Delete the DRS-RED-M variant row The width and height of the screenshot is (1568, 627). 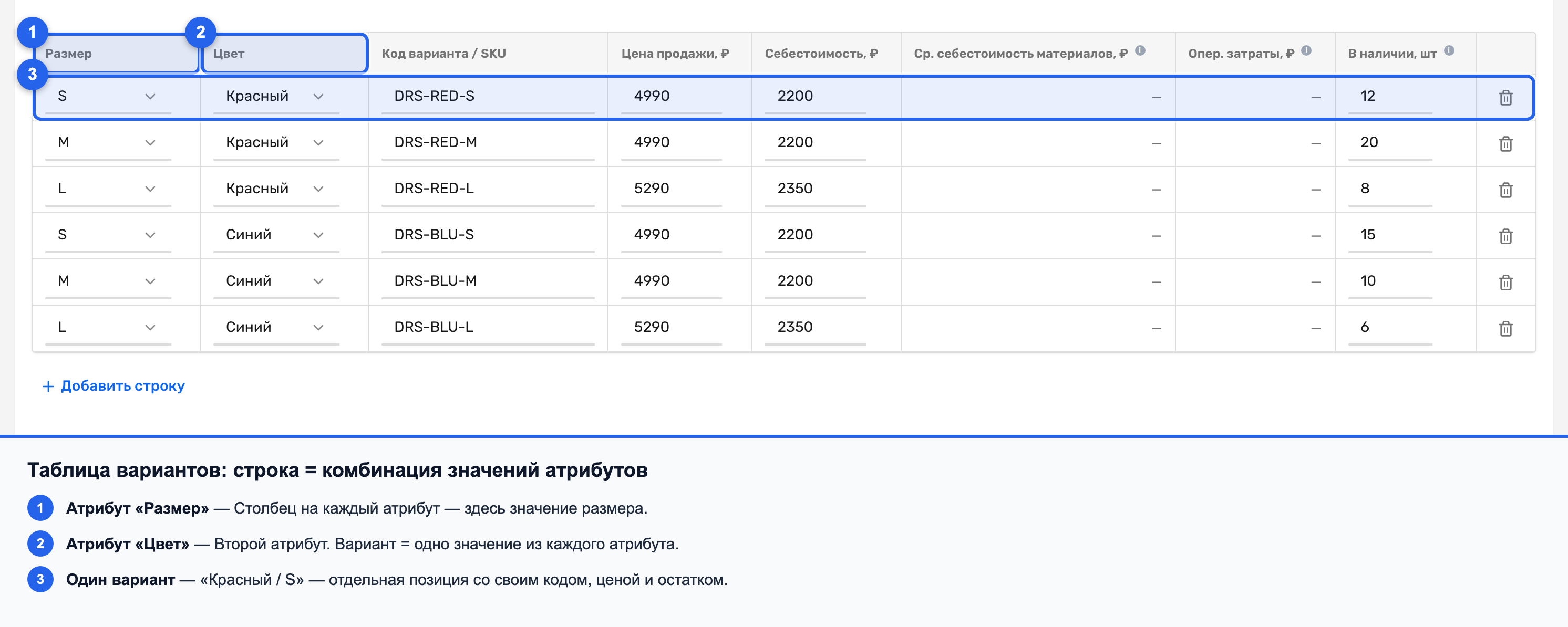click(x=1505, y=143)
